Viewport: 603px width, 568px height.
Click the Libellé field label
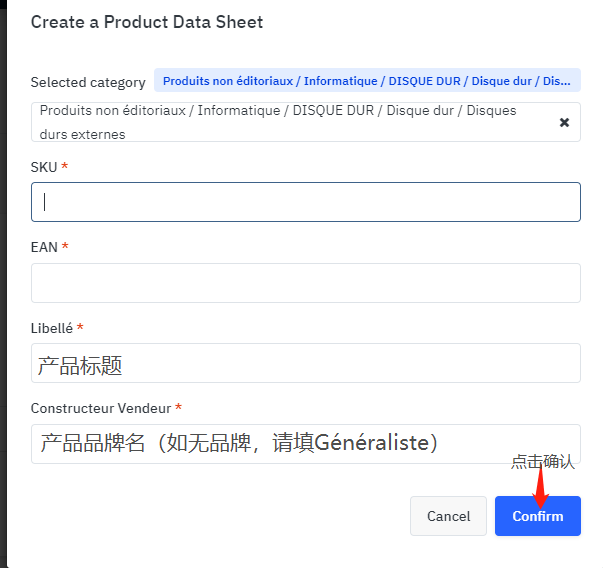[52, 328]
